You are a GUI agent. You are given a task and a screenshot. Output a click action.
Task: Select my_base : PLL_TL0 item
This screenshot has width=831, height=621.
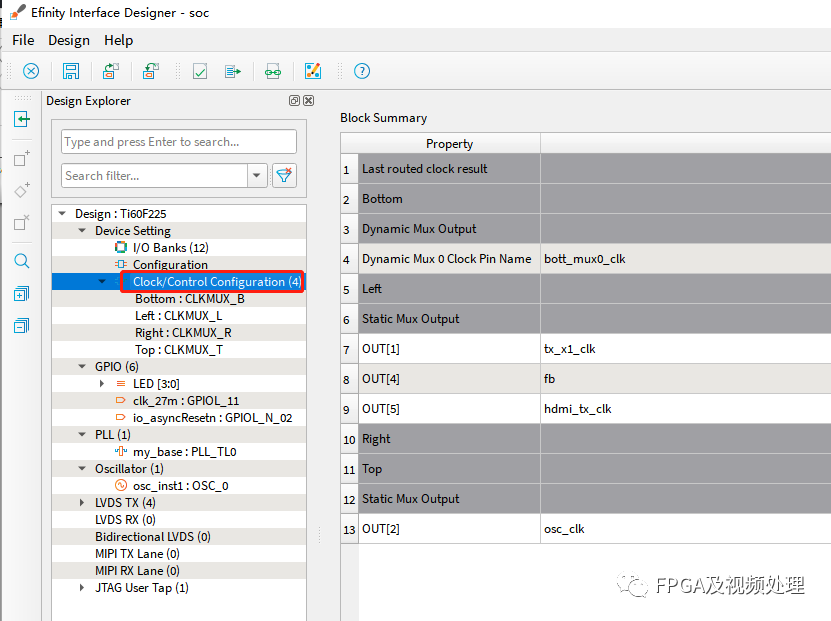(184, 452)
